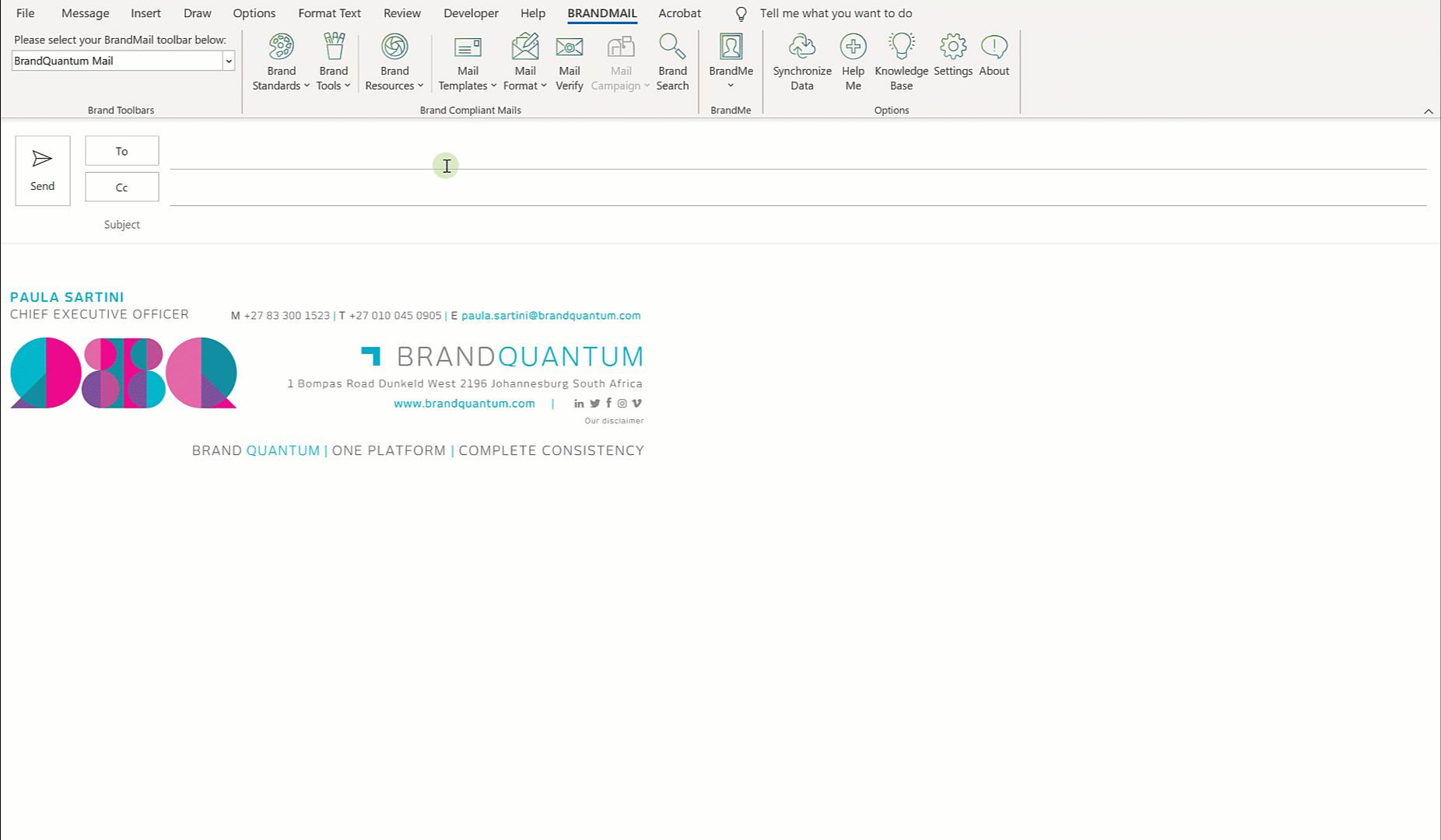Open Mail Templates gallery
The image size is (1441, 840).
pos(468,62)
